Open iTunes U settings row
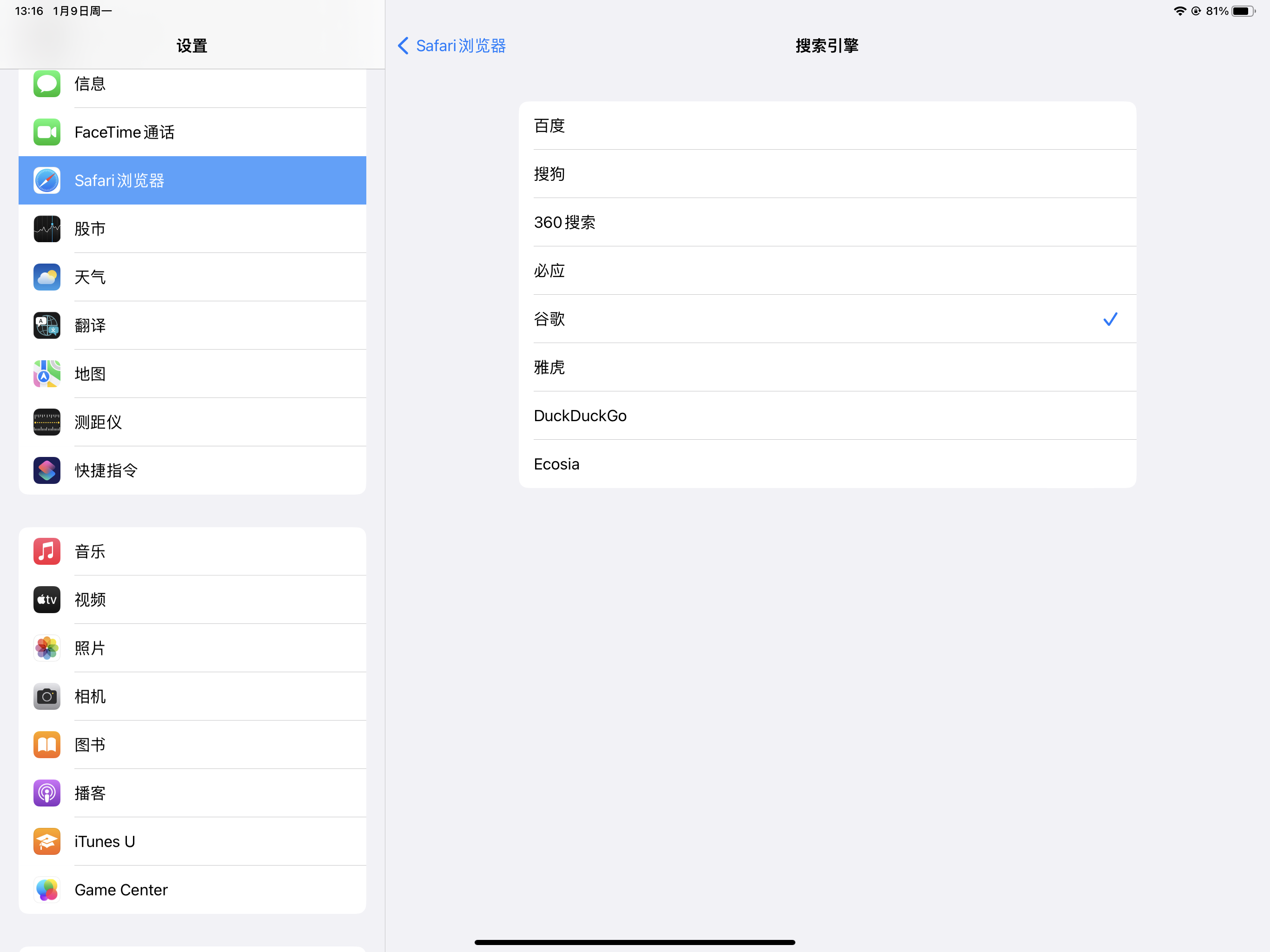Screen dimensions: 1270x952 point(192,841)
